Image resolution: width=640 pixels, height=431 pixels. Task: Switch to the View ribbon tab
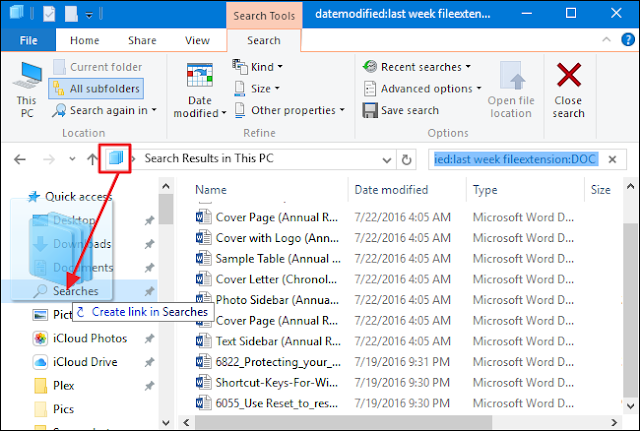pyautogui.click(x=197, y=40)
